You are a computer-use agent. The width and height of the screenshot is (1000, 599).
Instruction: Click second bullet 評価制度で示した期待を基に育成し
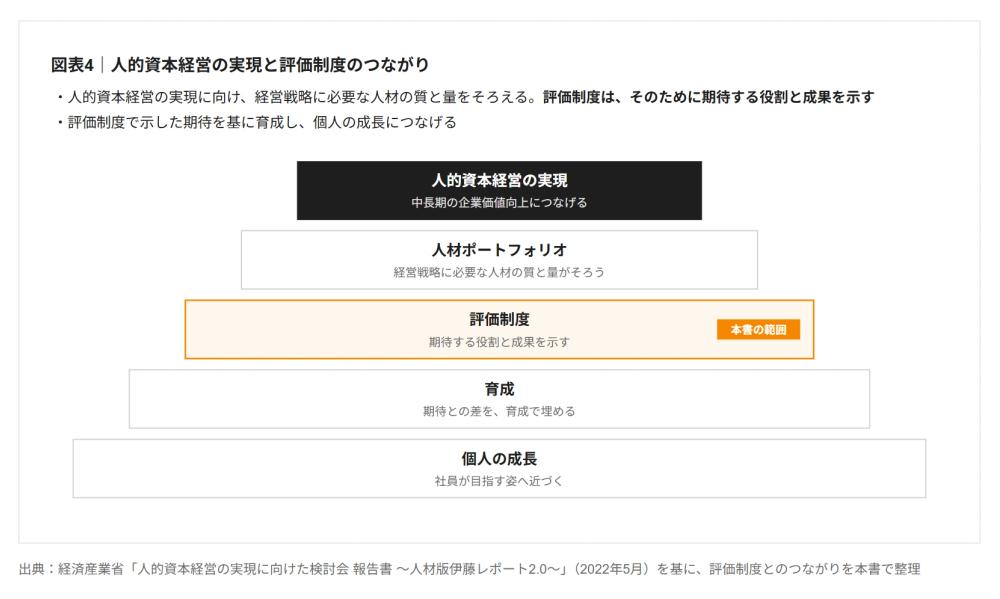[256, 122]
